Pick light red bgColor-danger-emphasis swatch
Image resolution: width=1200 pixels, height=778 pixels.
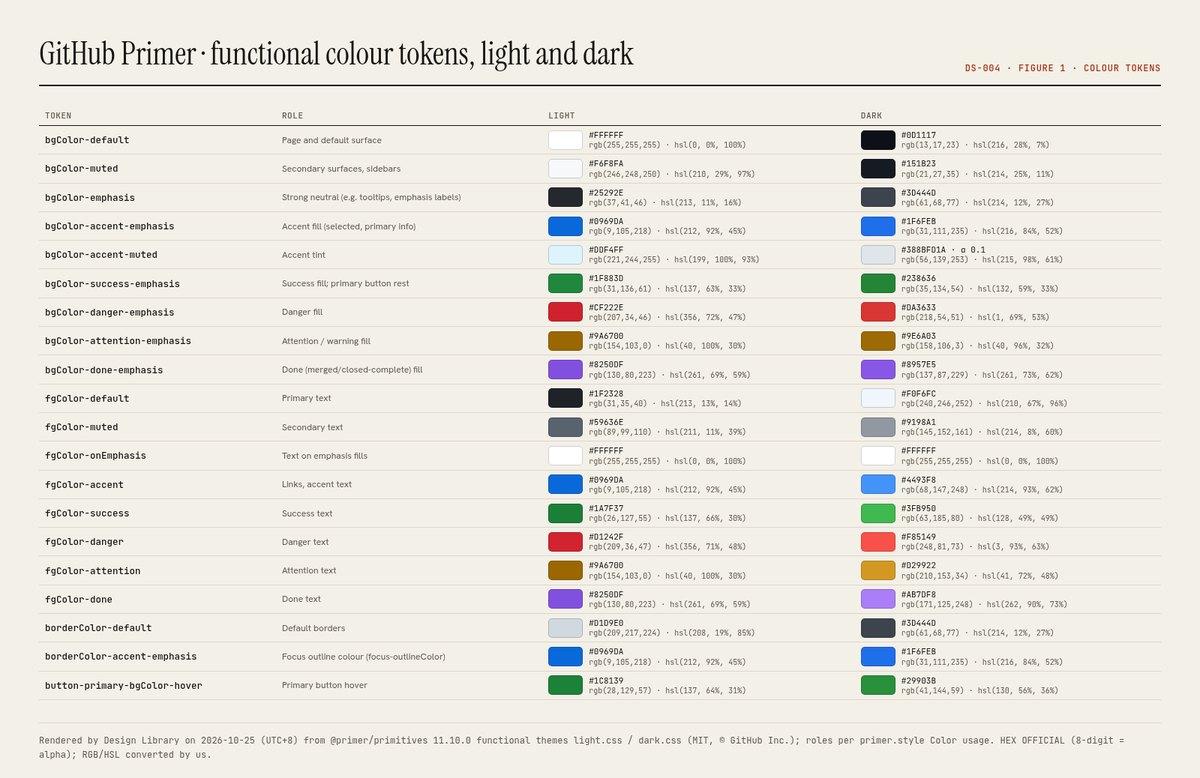pos(565,312)
